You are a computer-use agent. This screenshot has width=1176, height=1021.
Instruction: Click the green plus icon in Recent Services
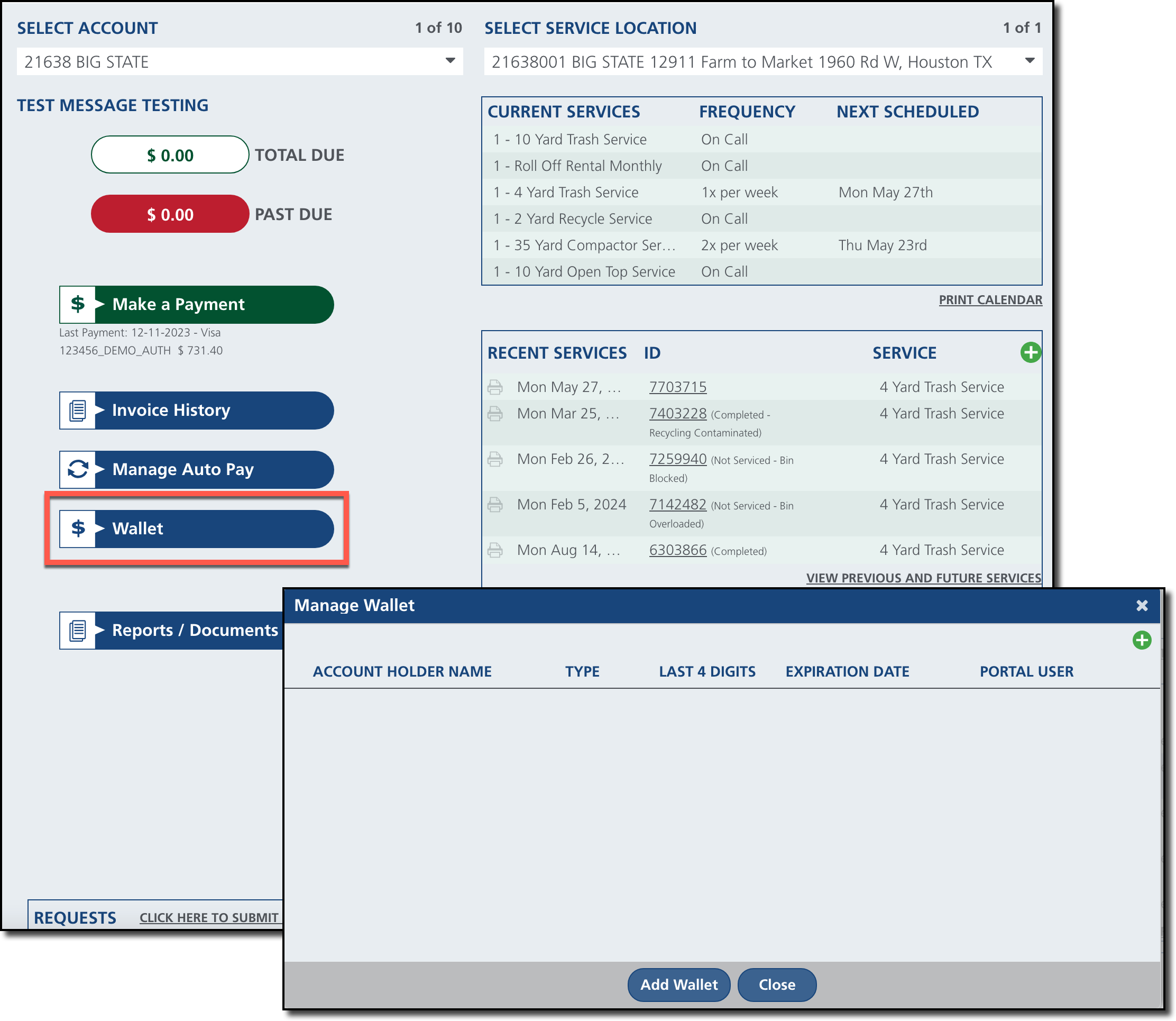pos(1030,353)
